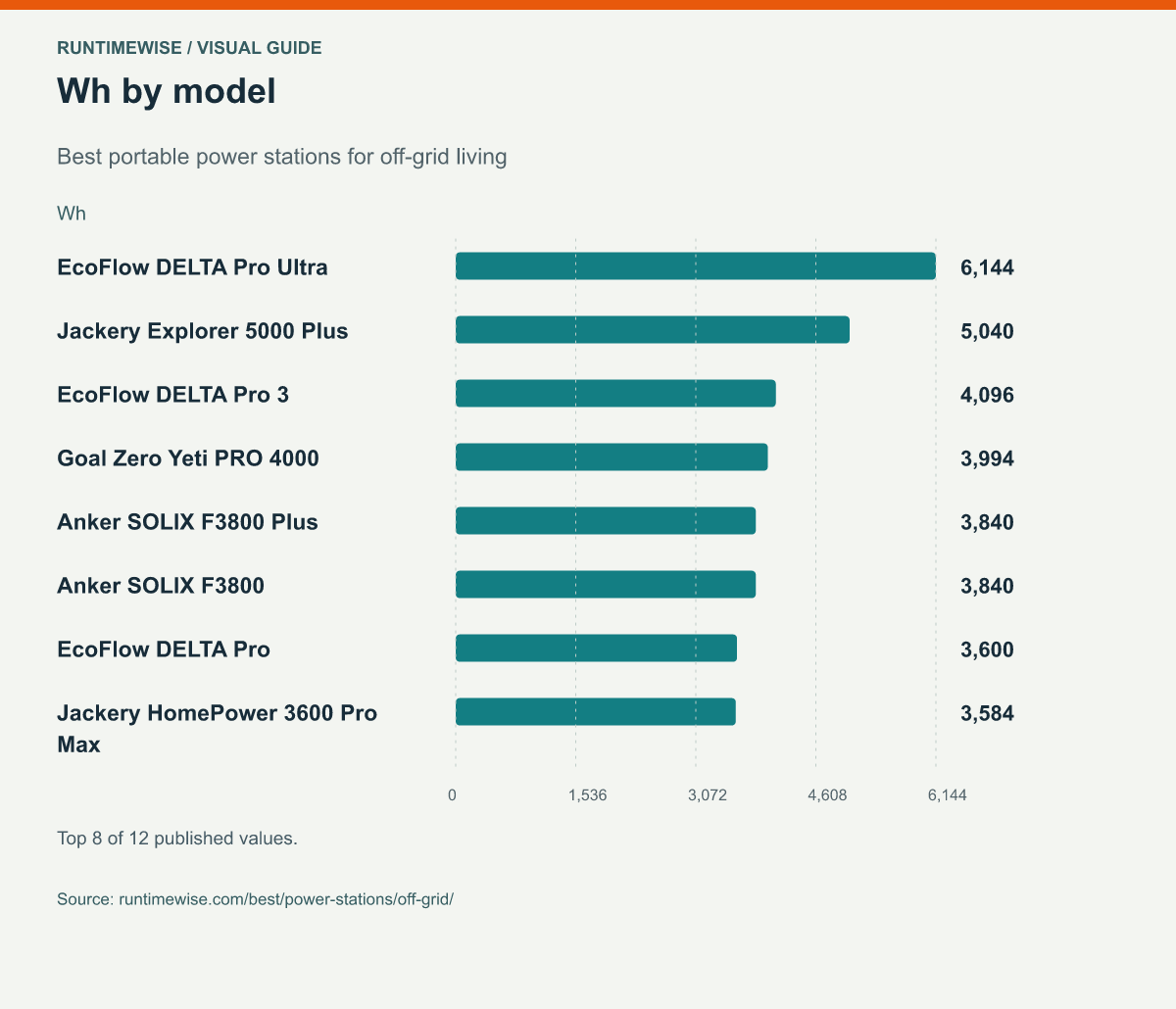
Task: Click the "Goal Zero Yeti PRO 4000" label
Action: [188, 458]
